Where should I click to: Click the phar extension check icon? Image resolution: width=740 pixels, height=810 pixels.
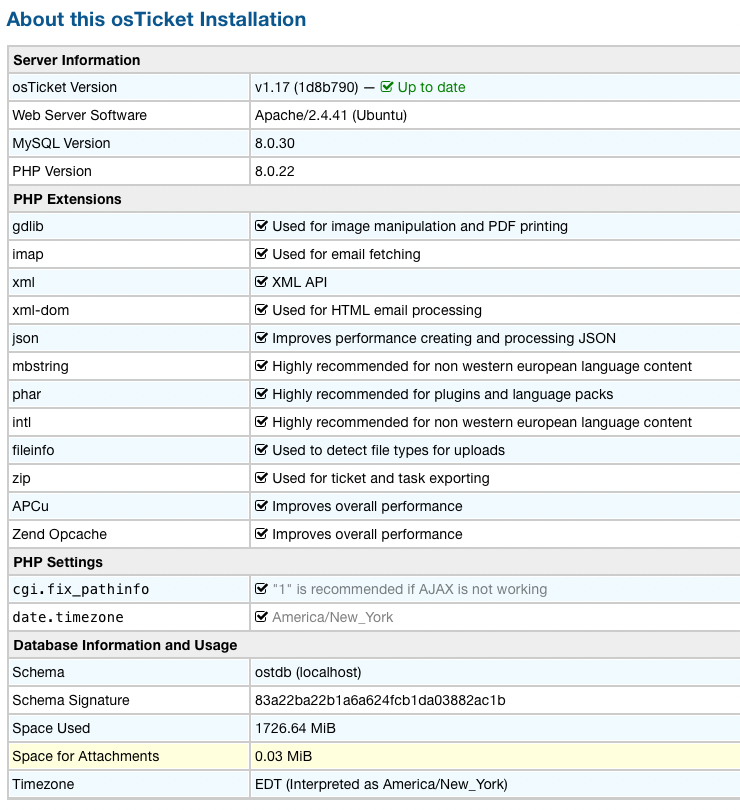pyautogui.click(x=262, y=394)
